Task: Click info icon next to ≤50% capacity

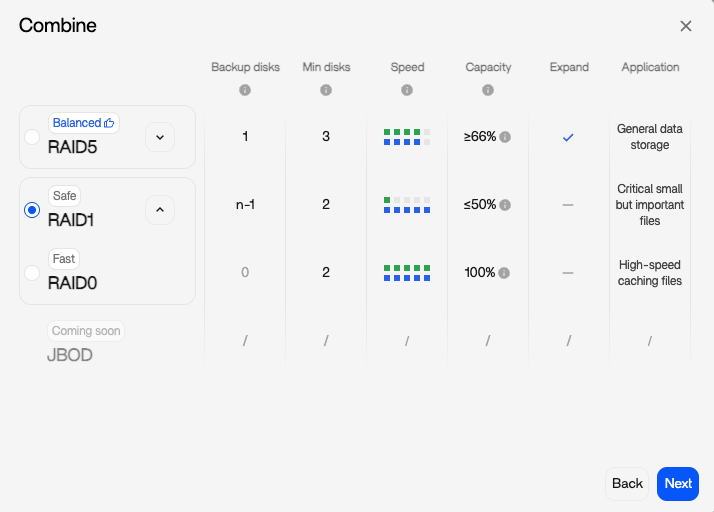Action: tap(505, 205)
